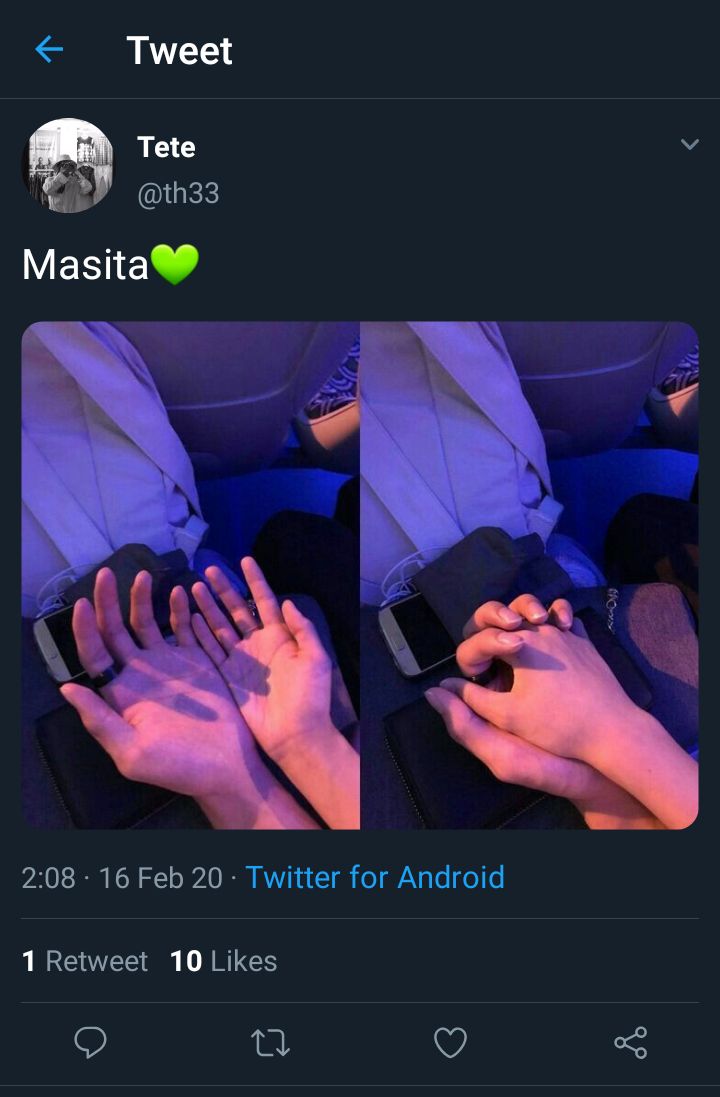Open Tete's profile picture
Image resolution: width=720 pixels, height=1097 pixels.
68,165
